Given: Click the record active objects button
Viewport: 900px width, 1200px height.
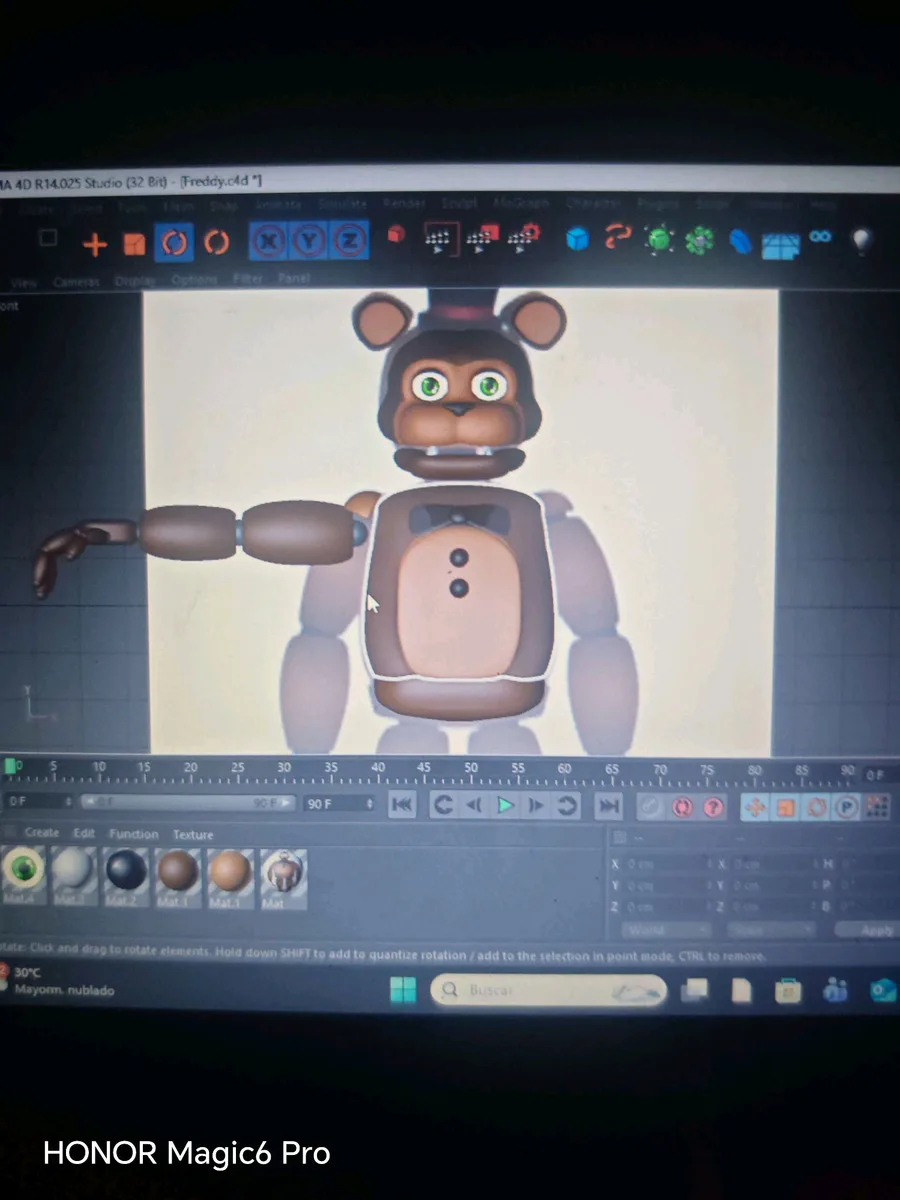Looking at the screenshot, I should click(652, 806).
